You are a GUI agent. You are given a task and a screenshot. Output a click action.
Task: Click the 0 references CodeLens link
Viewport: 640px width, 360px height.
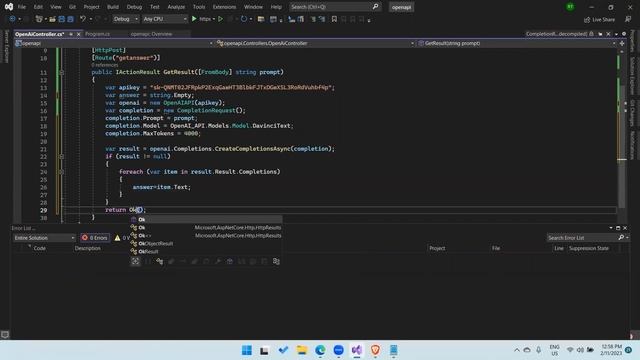105,65
